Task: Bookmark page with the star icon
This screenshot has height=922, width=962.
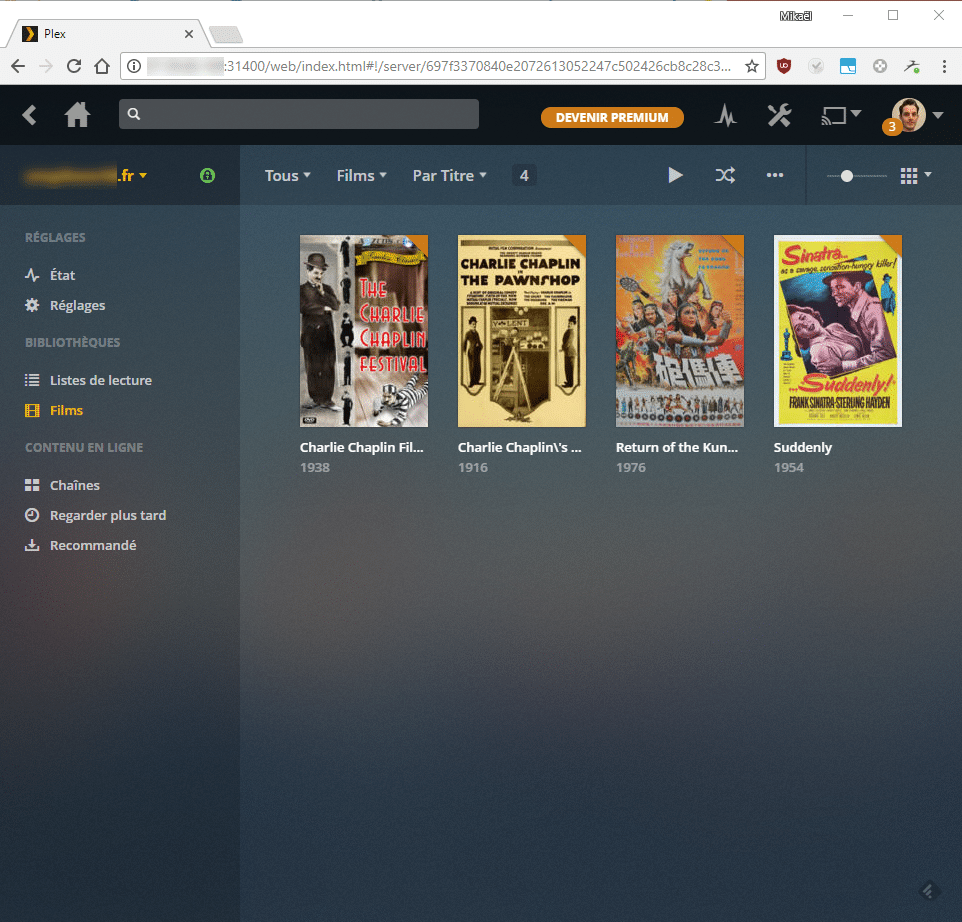Action: pos(752,66)
